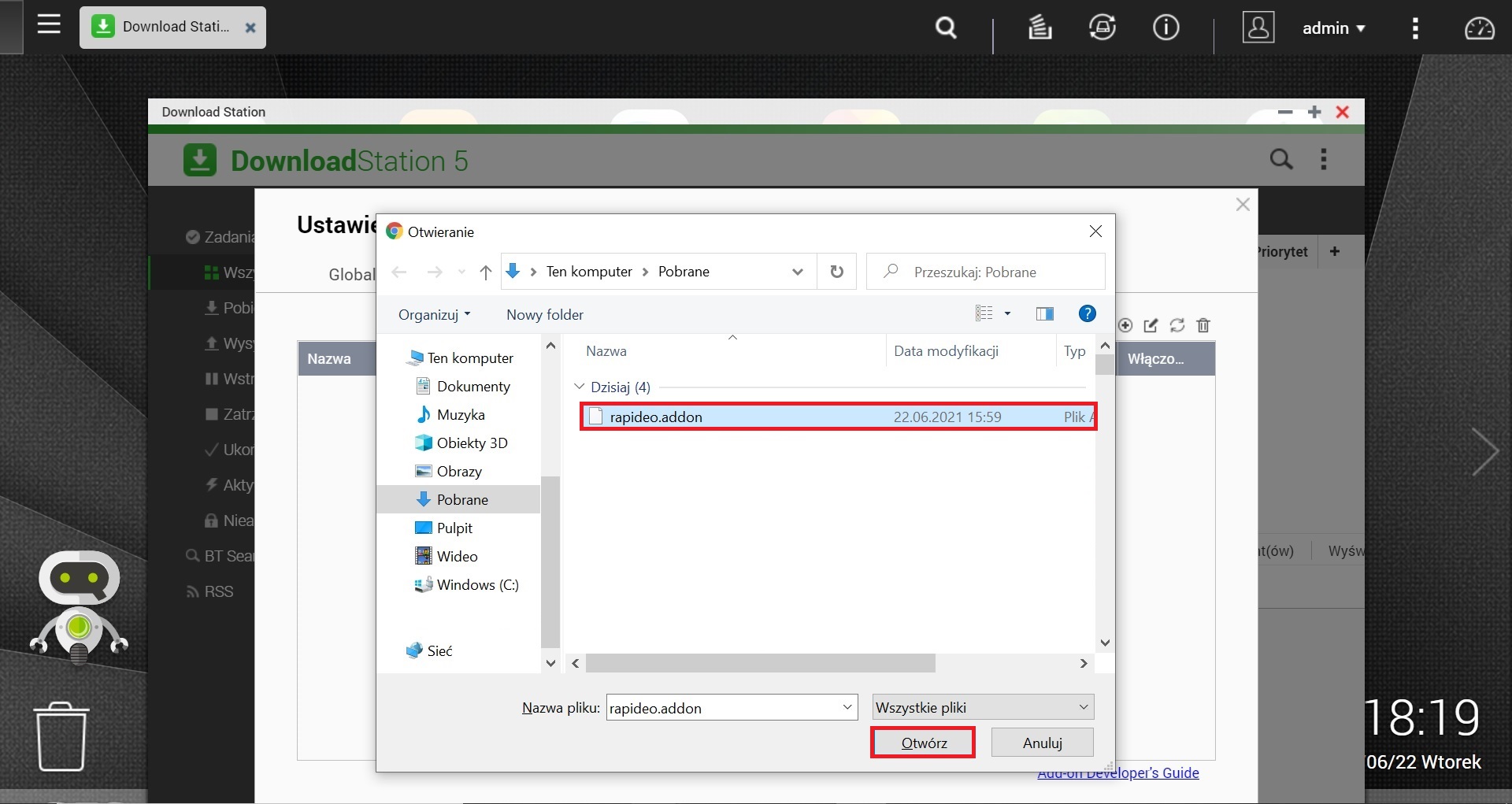Click the navigation tree scroll down arrow
This screenshot has height=804, width=1512.
click(x=550, y=663)
